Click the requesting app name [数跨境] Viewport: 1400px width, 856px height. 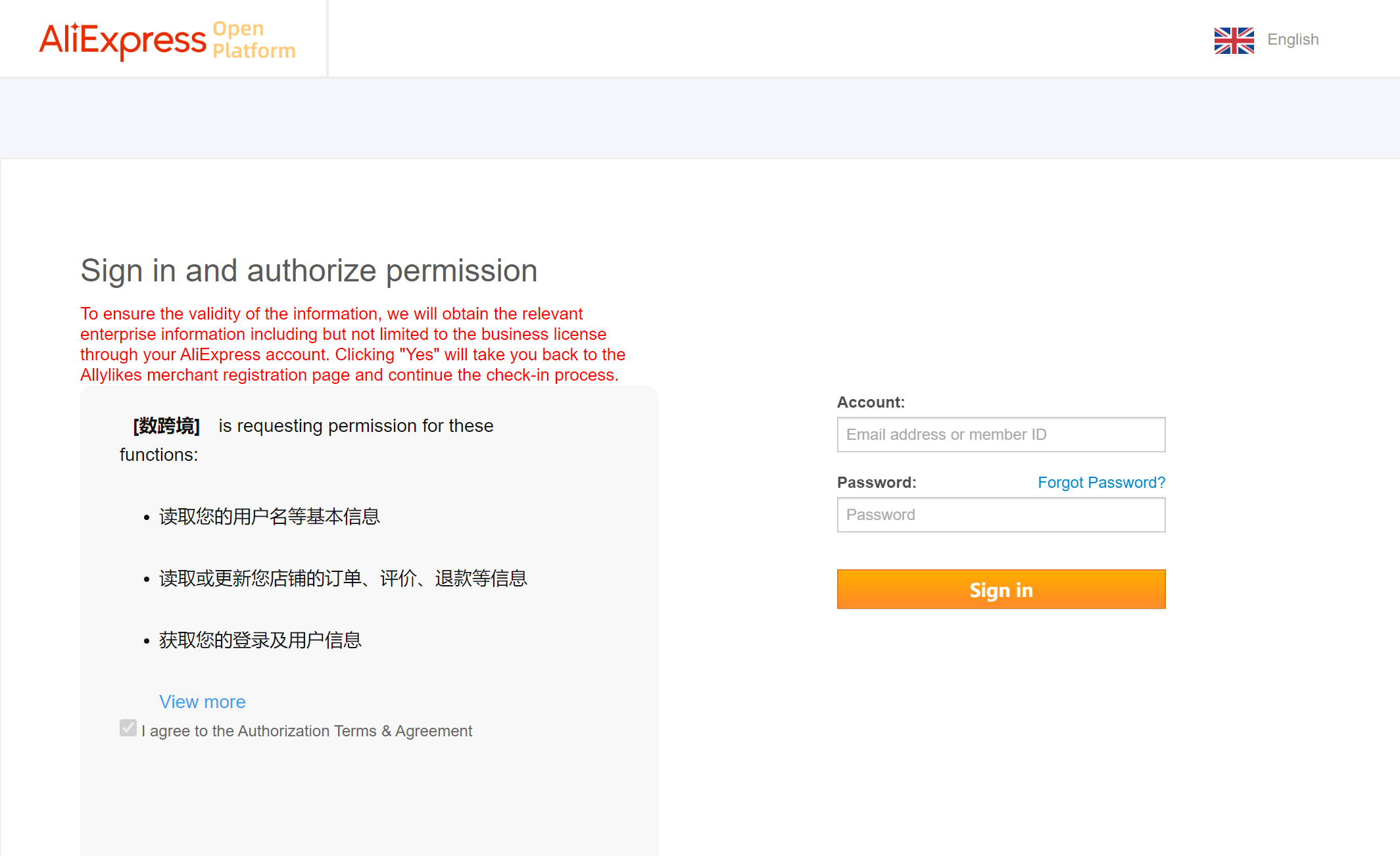tap(166, 426)
